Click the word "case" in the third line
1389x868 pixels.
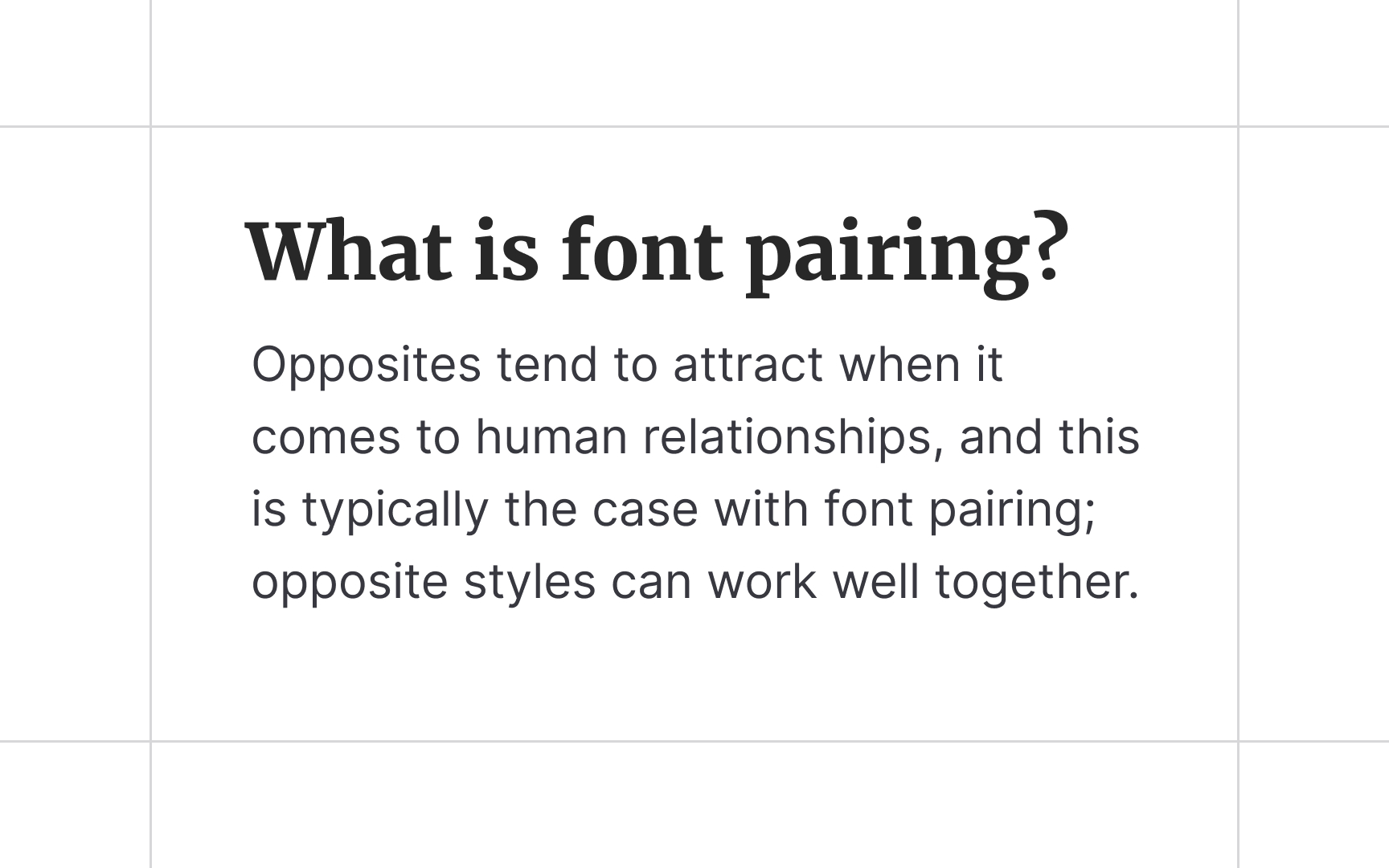[645, 510]
